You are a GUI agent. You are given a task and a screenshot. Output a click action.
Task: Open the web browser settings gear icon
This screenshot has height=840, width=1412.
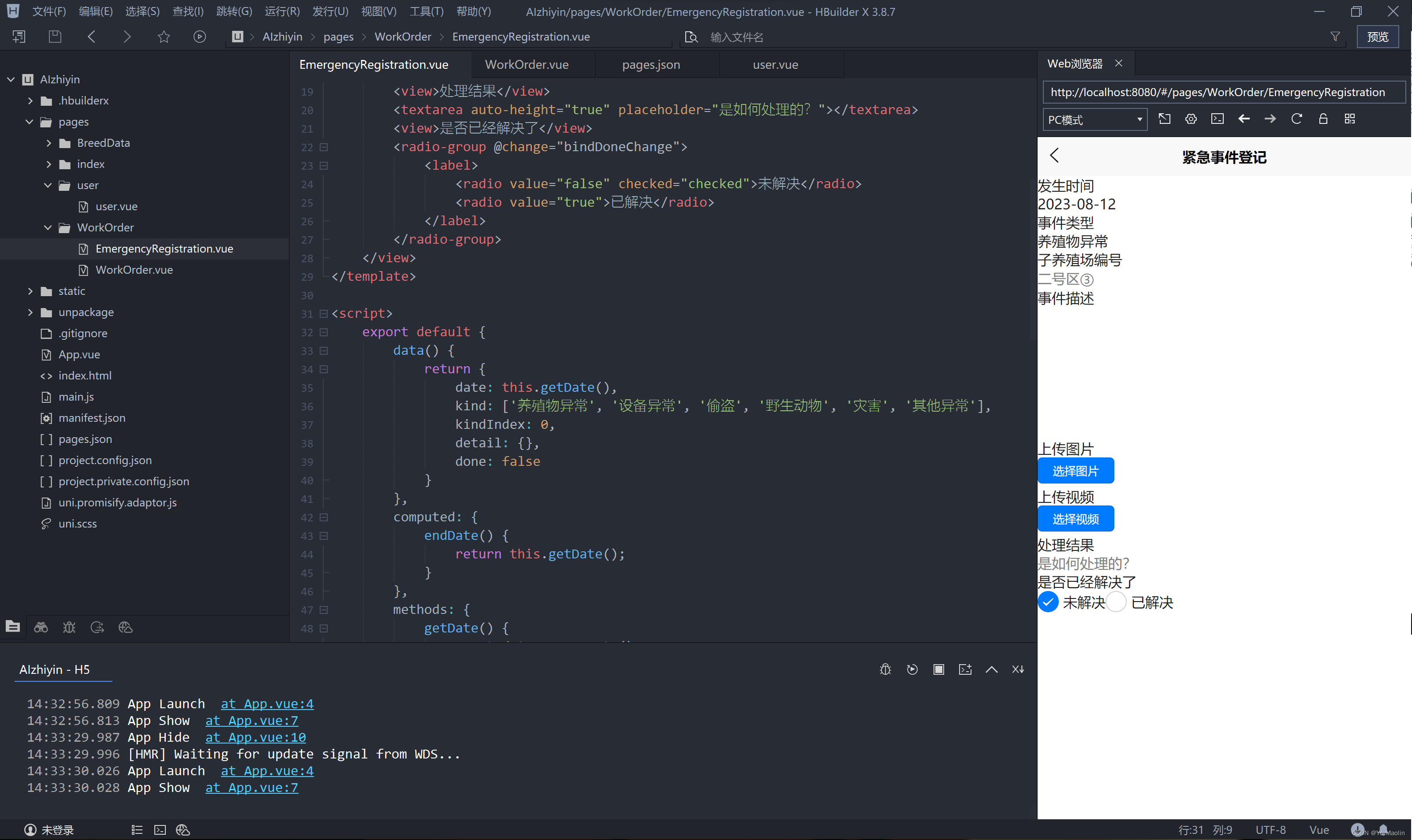(1191, 119)
